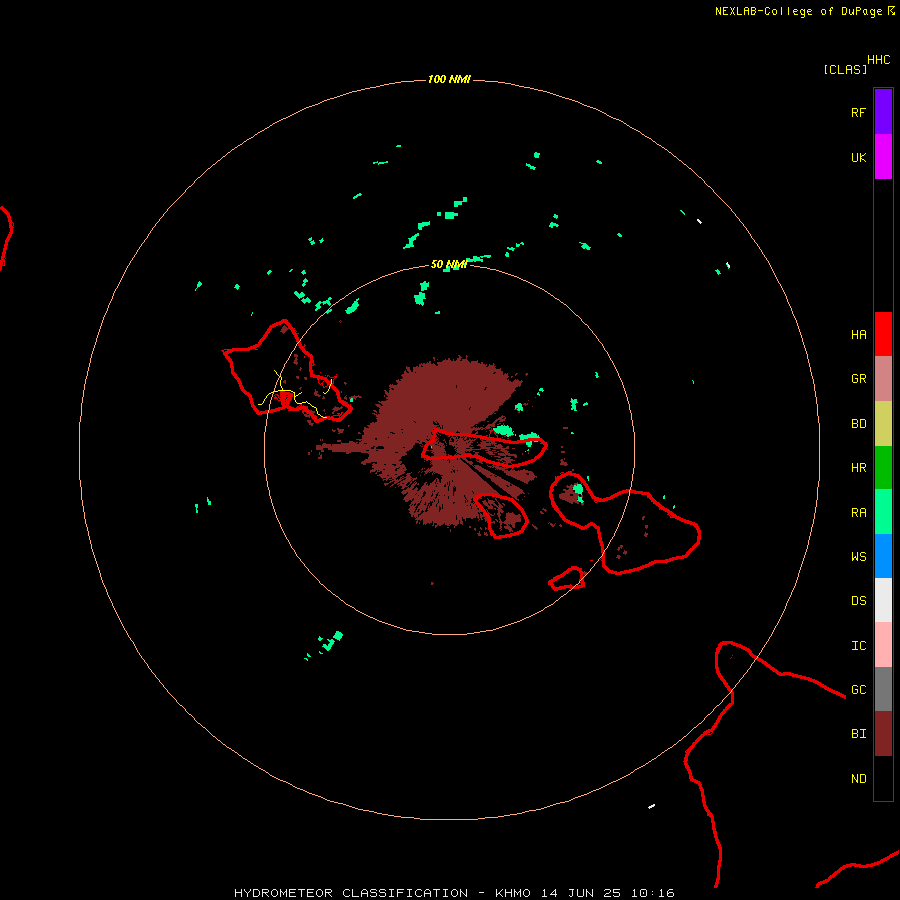Click the RF legend label

click(858, 112)
